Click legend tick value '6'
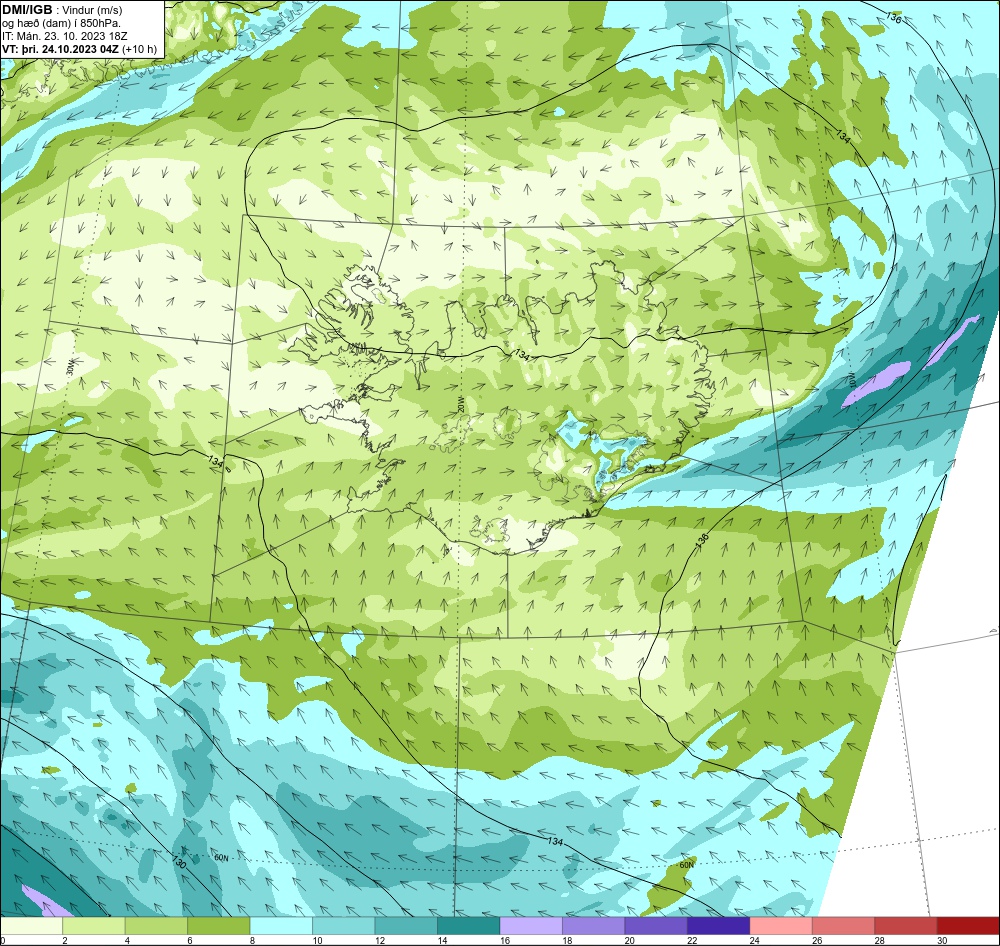The image size is (1000, 946). [x=189, y=940]
